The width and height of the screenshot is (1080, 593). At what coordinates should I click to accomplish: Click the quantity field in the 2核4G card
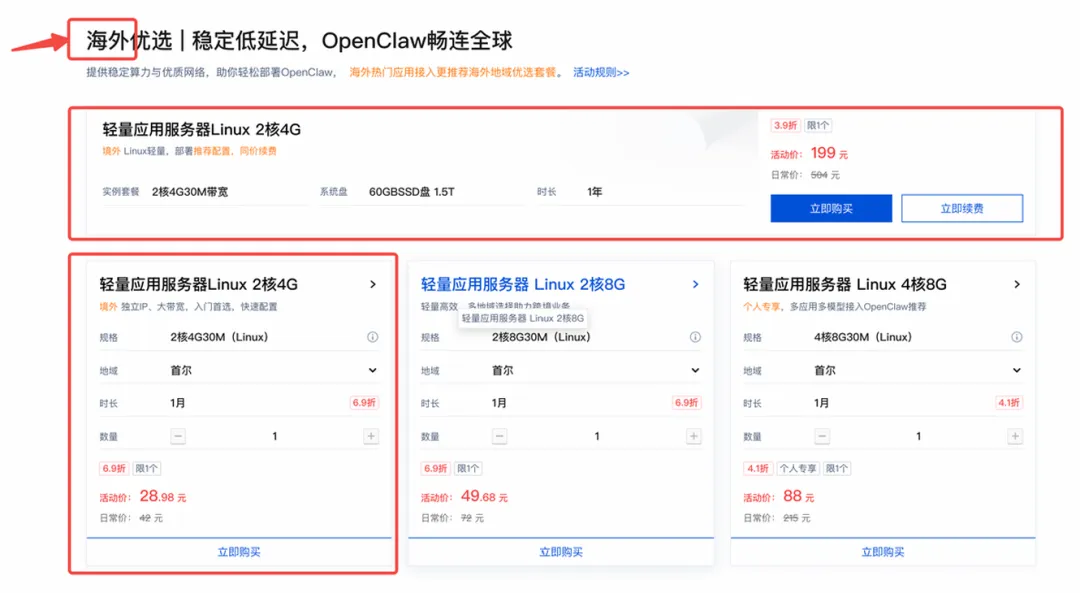pos(274,436)
